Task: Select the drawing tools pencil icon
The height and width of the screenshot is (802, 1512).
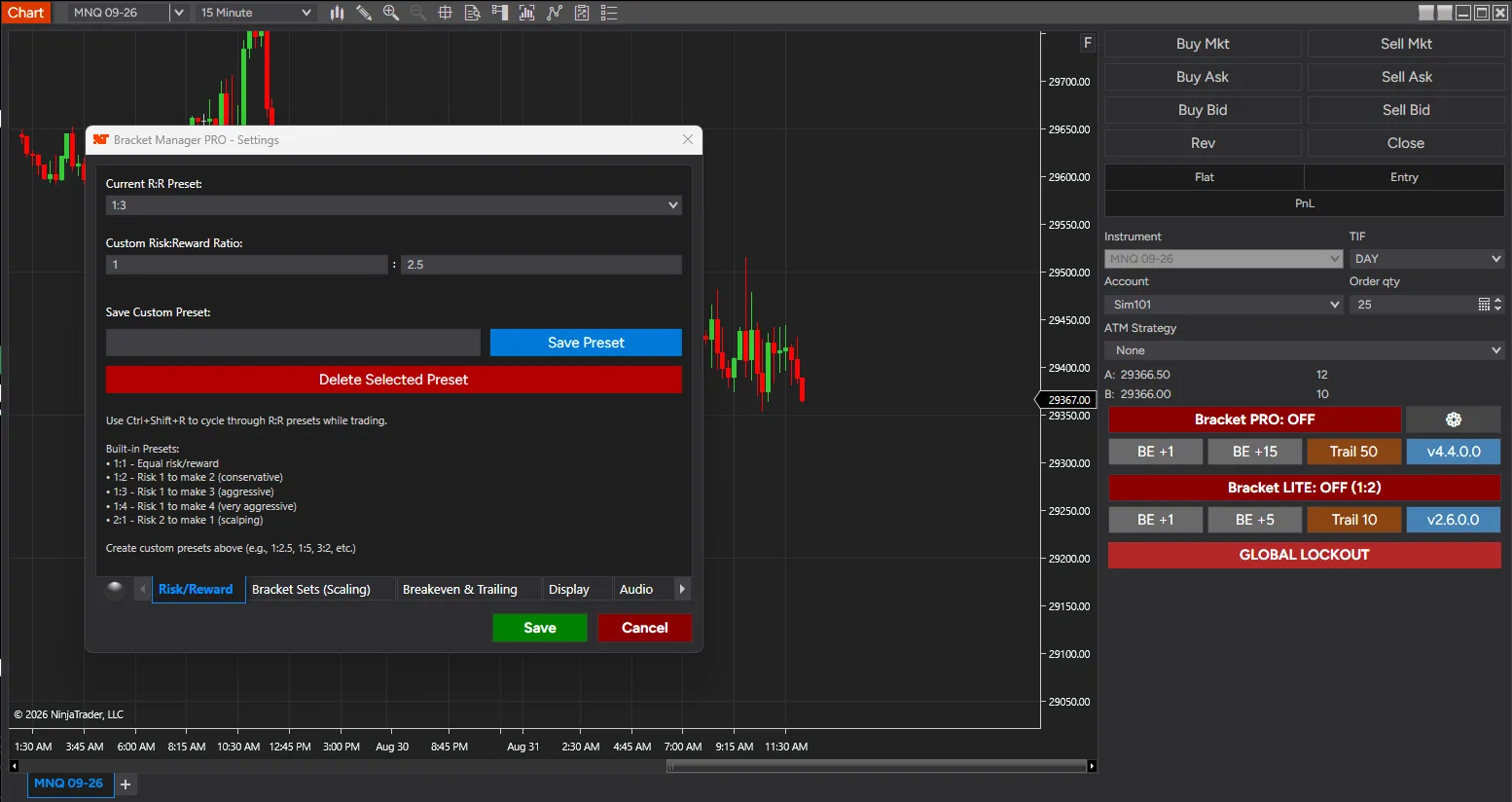Action: (364, 13)
